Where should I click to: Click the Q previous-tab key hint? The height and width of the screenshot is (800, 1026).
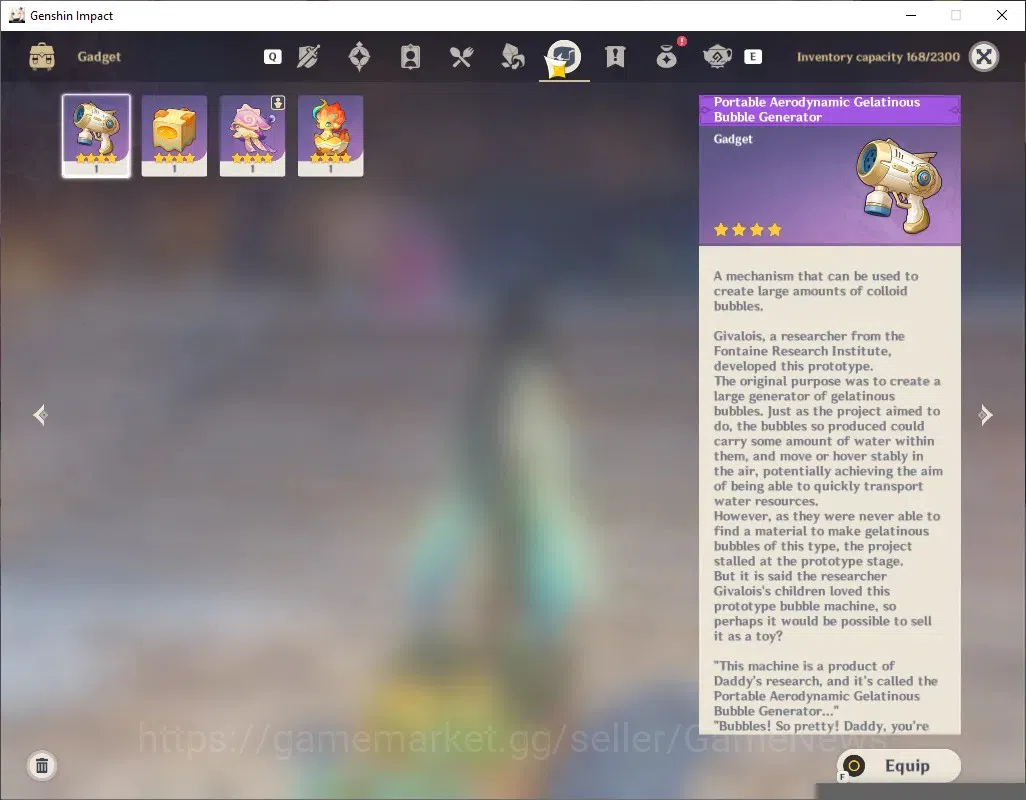pos(273,57)
